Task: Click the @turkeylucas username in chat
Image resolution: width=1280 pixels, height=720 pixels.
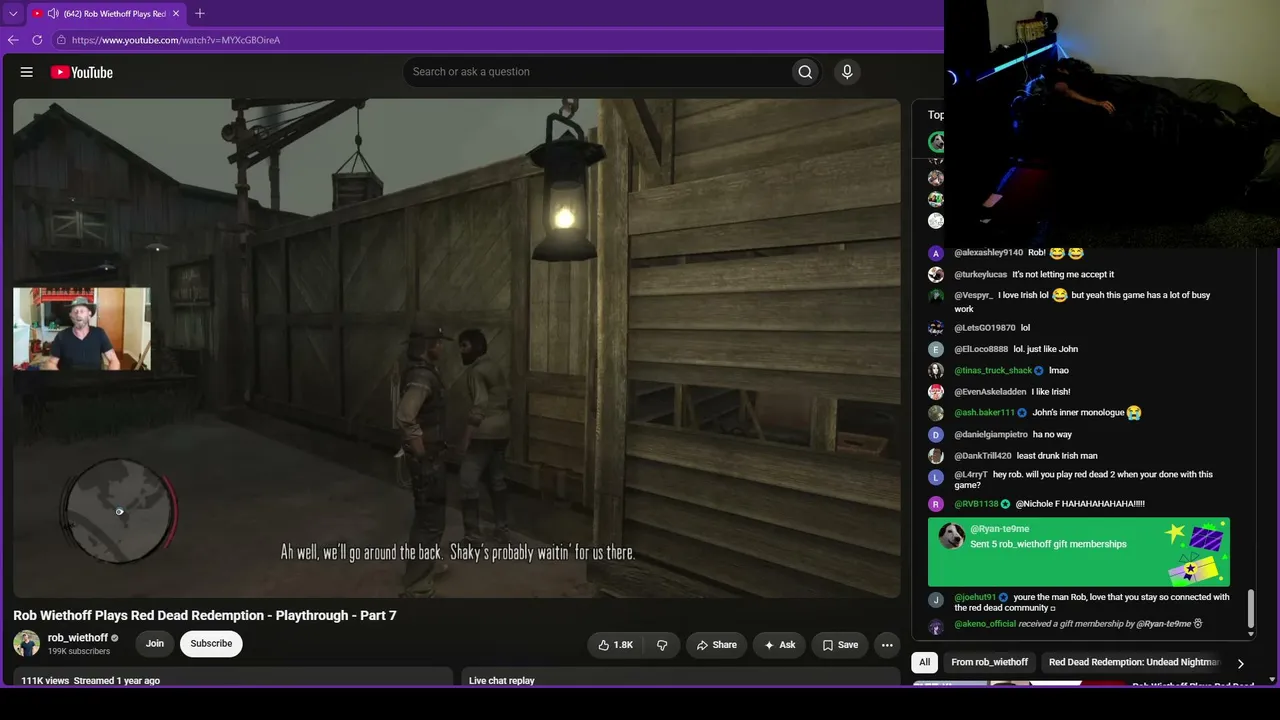Action: pyautogui.click(x=981, y=274)
